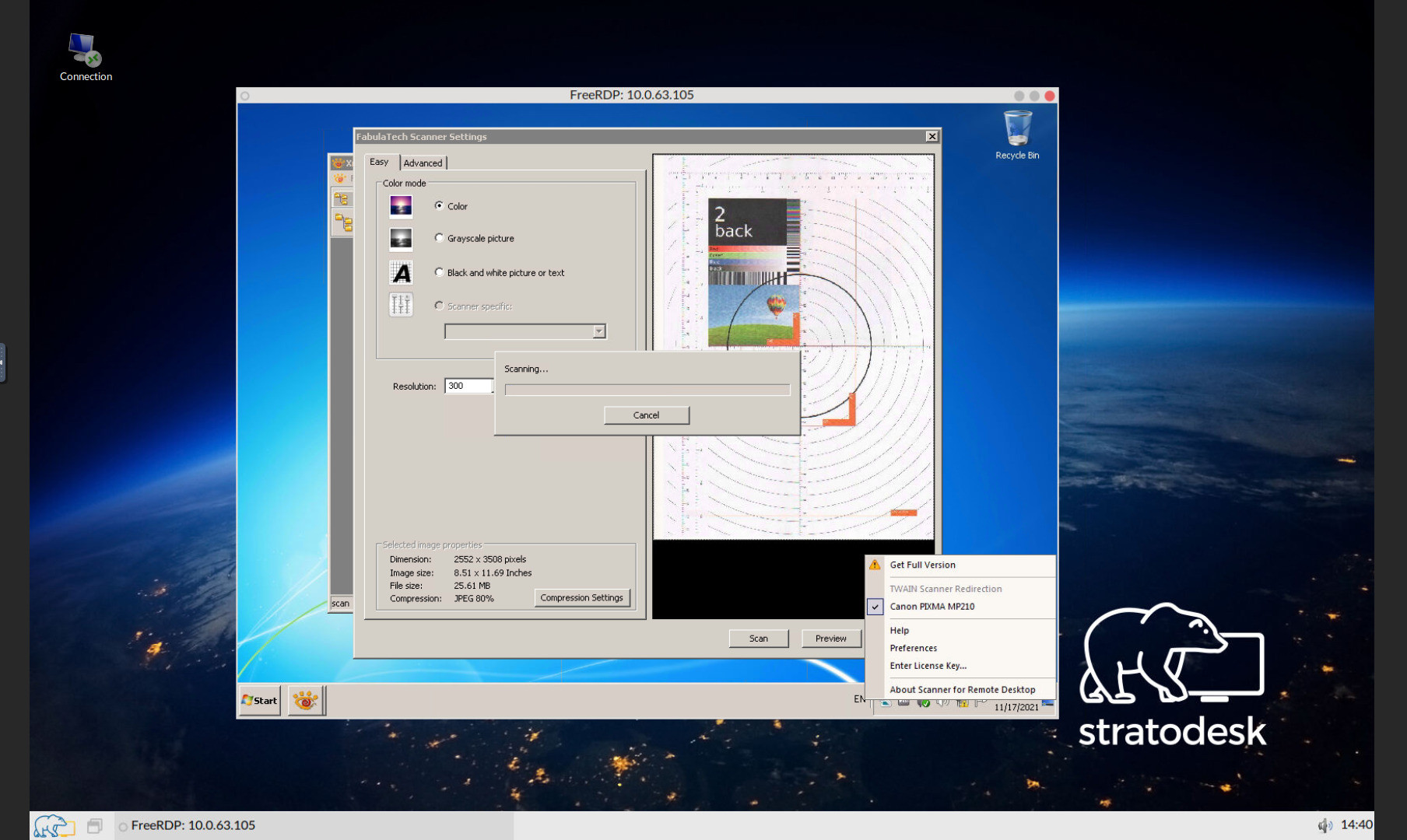Click the XnView taskbar icon
Viewport: 1407px width, 840px height.
coord(306,699)
